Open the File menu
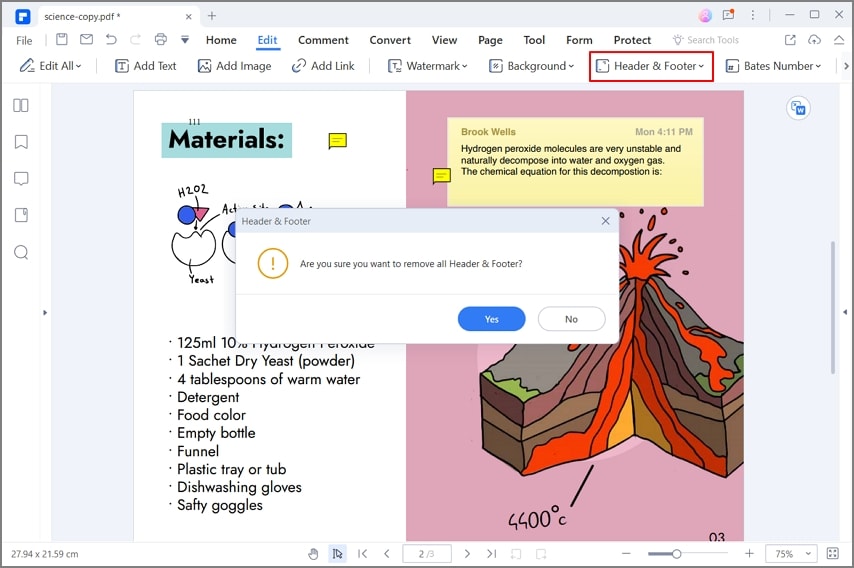Screen dimensions: 854x568 tap(24, 40)
